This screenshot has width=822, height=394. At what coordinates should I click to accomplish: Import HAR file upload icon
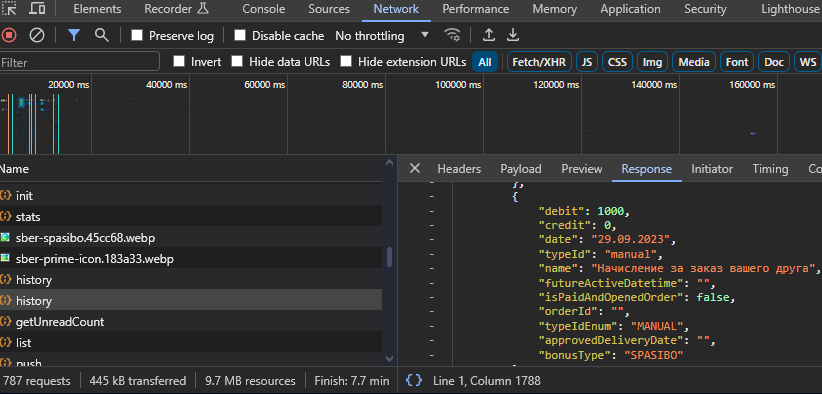coord(489,36)
